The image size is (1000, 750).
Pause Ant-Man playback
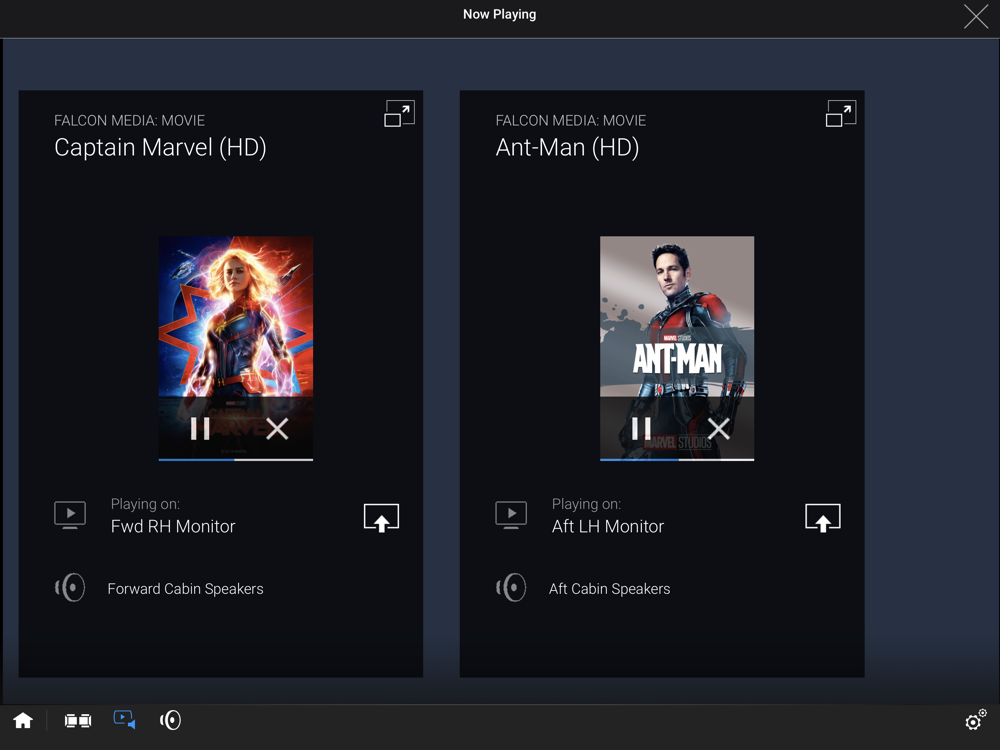click(641, 429)
